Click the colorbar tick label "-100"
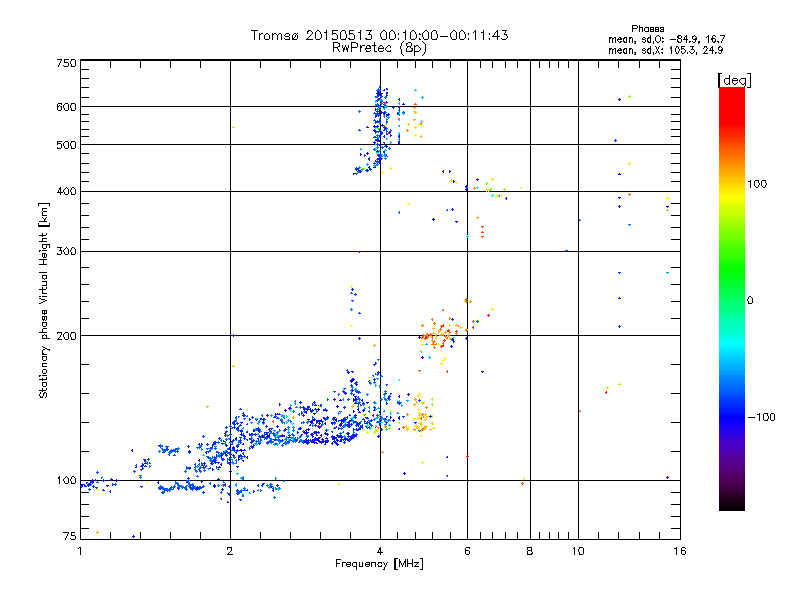The width and height of the screenshot is (800, 600). coord(762,417)
